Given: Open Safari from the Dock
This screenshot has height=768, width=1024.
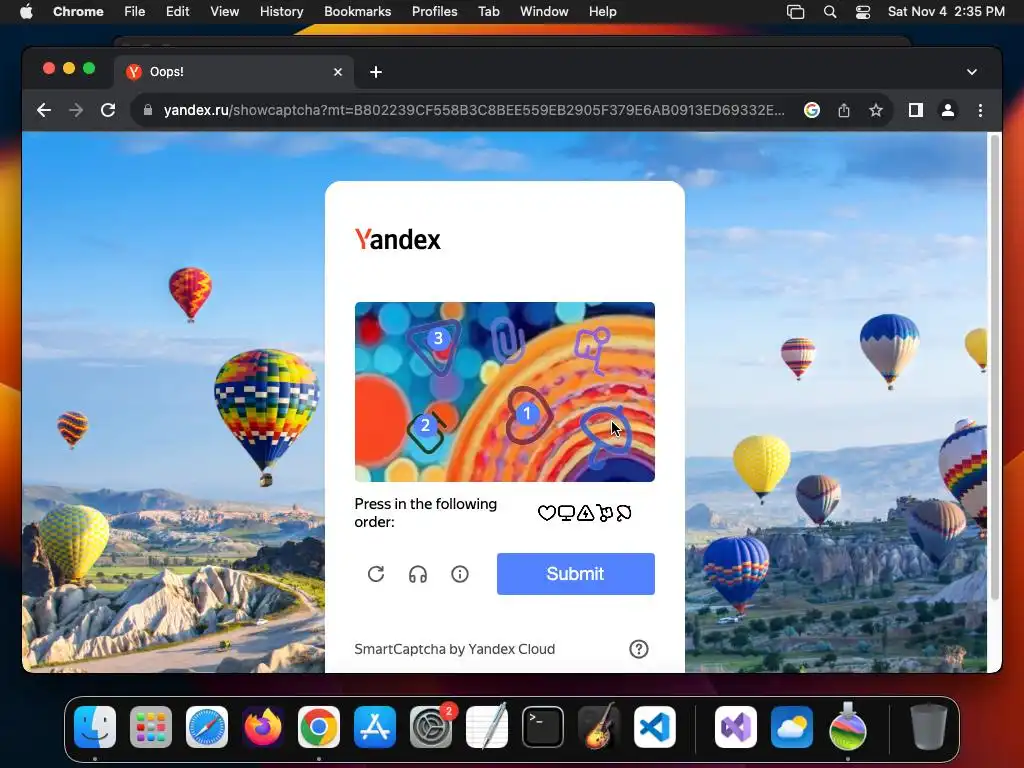Looking at the screenshot, I should point(207,727).
